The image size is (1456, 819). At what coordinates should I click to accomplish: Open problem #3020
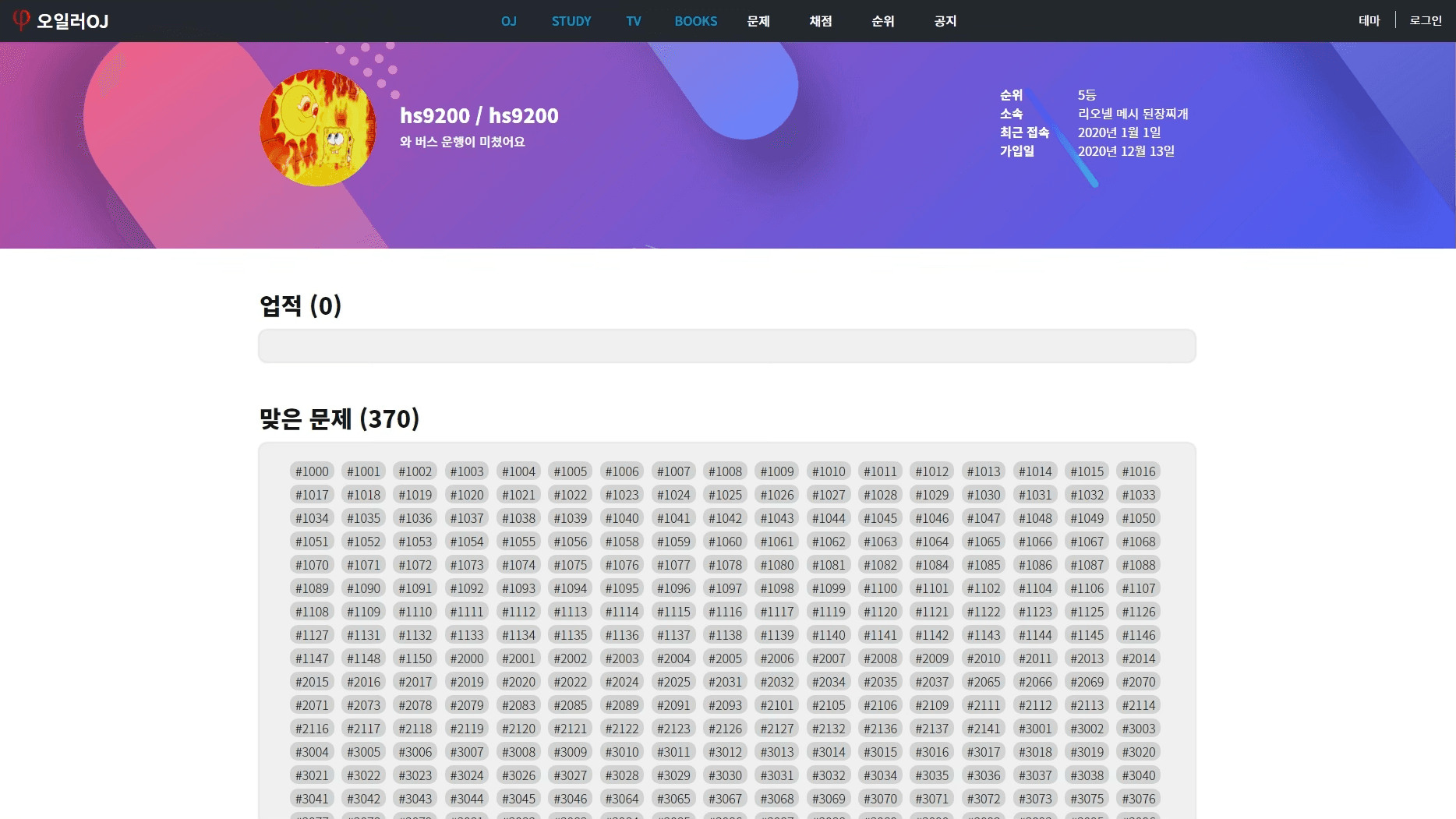click(x=1139, y=752)
